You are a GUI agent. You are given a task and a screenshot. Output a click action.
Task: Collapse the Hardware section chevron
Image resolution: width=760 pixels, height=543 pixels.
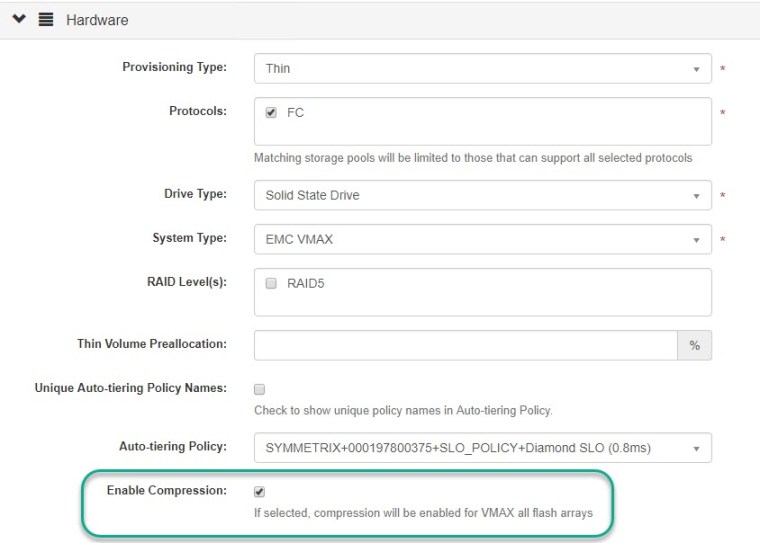coord(19,19)
